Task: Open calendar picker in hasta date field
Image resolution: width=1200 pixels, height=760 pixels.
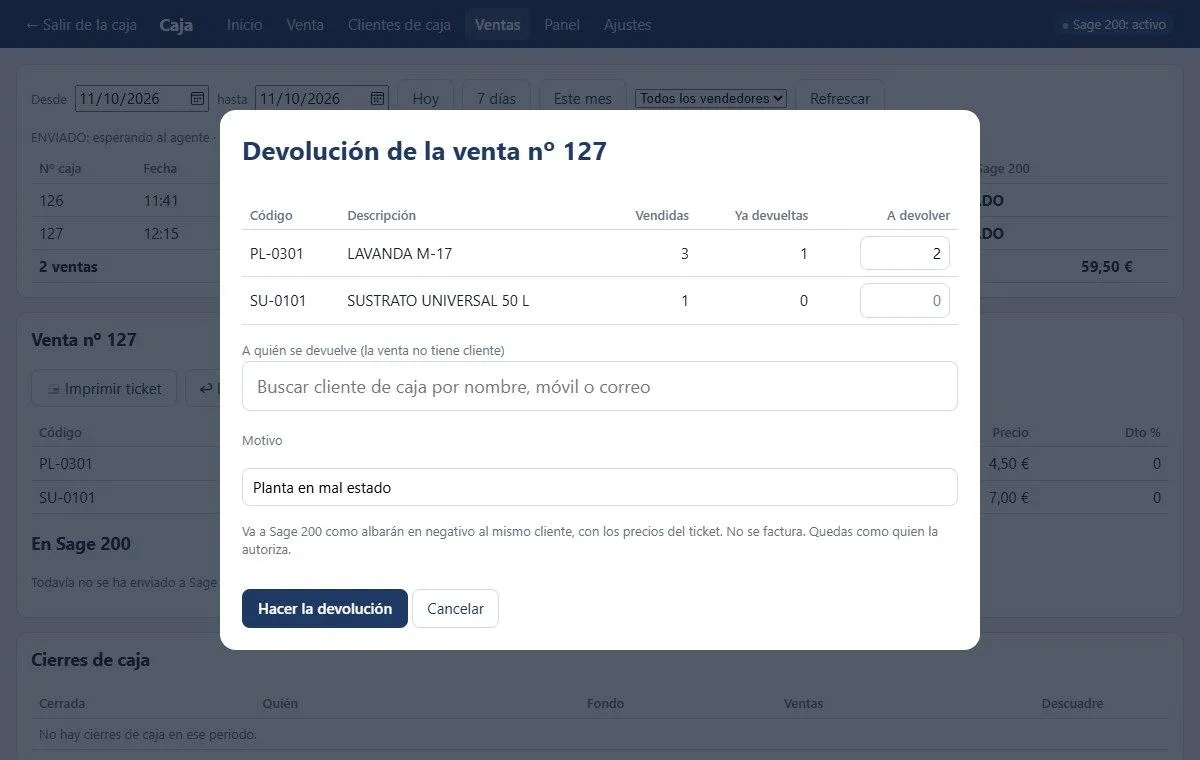Action: pos(377,98)
